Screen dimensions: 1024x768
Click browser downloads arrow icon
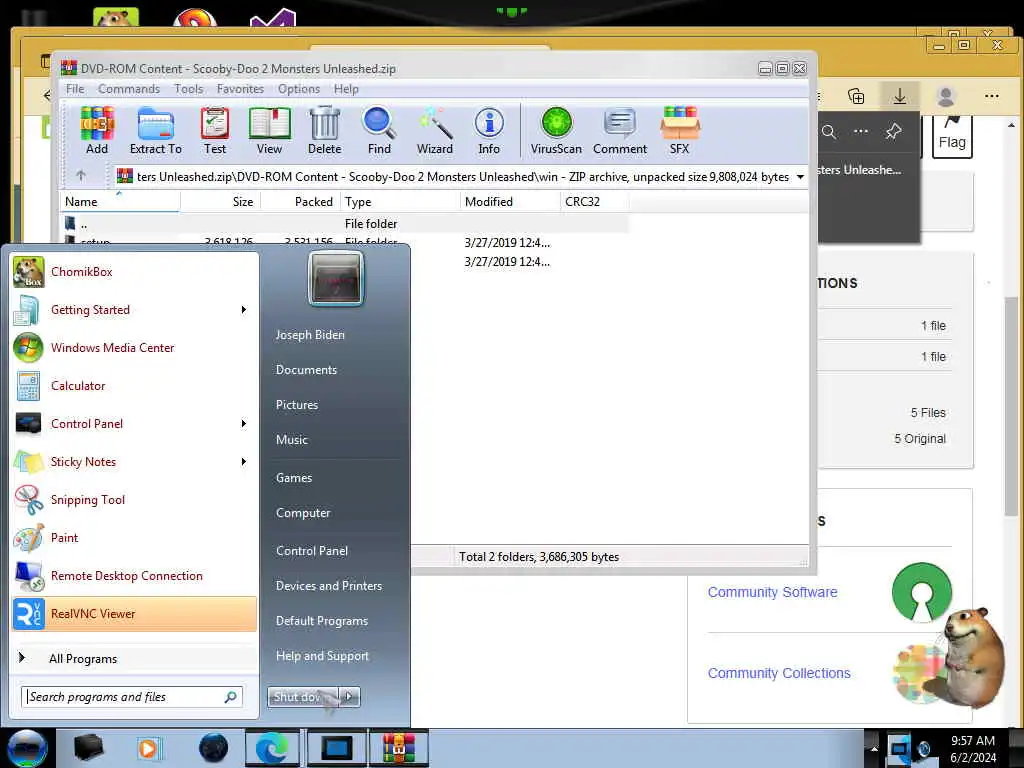coord(900,97)
